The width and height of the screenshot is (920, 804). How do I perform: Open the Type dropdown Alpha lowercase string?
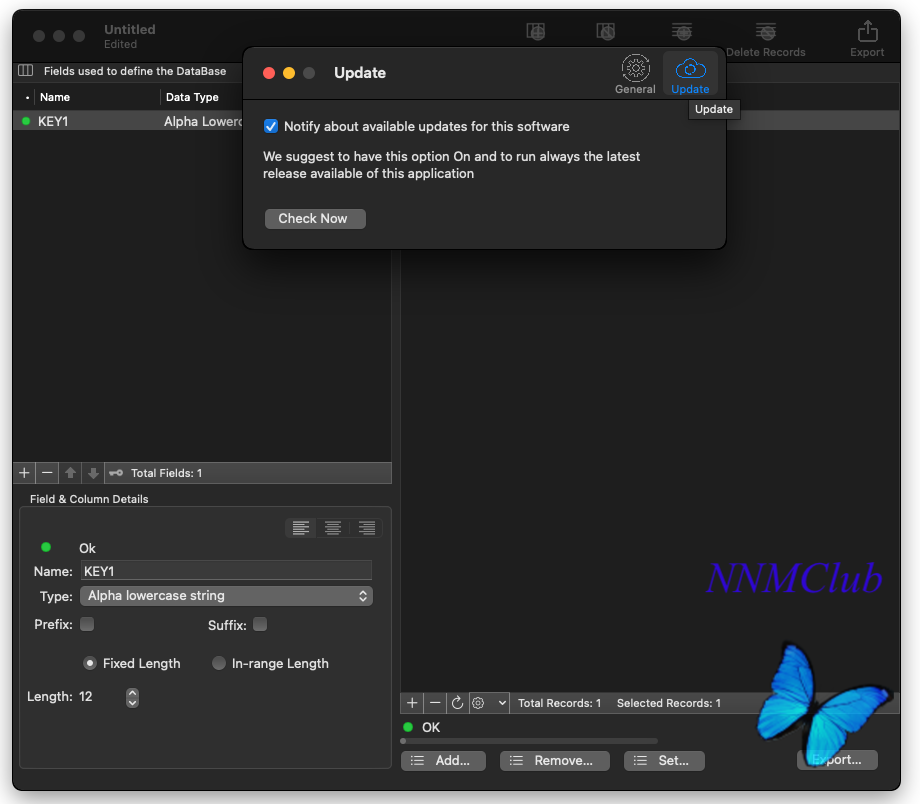tap(226, 596)
